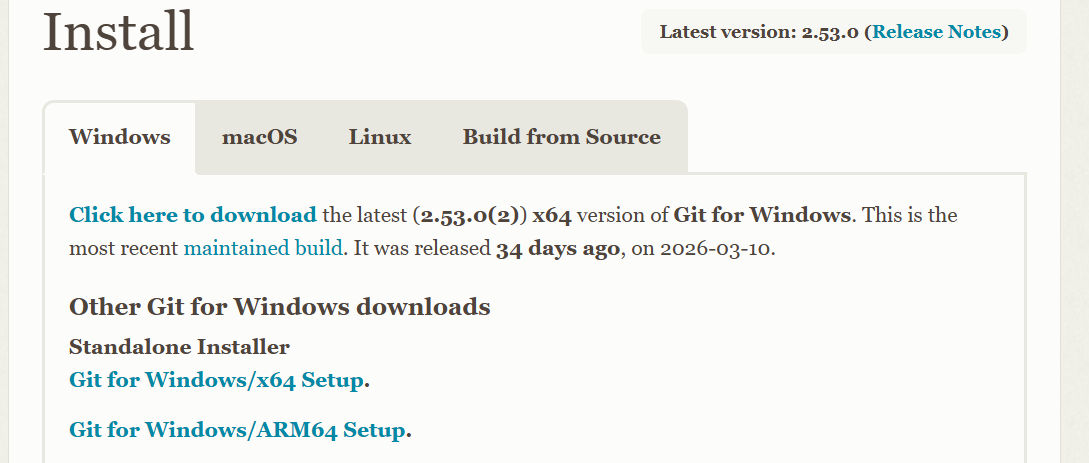Click the 'Other Git for Windows downloads' heading
This screenshot has width=1089, height=463.
point(280,306)
